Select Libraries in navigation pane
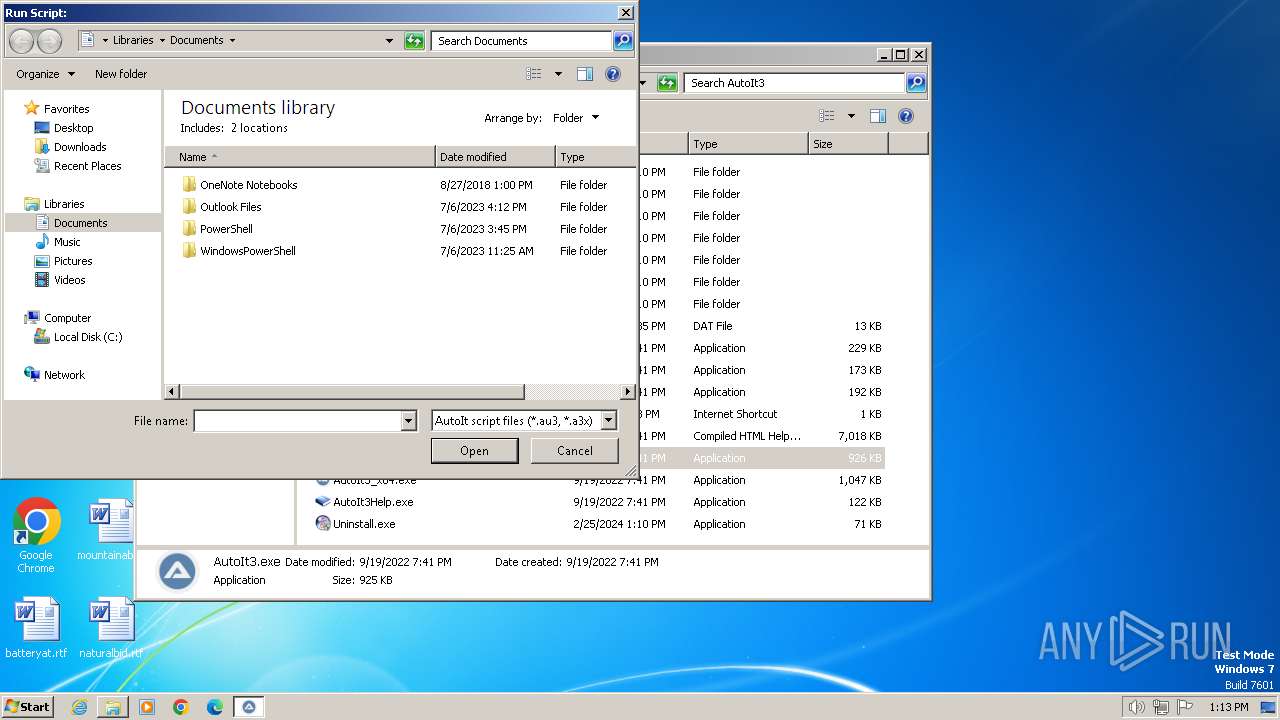Image resolution: width=1280 pixels, height=720 pixels. coord(64,204)
